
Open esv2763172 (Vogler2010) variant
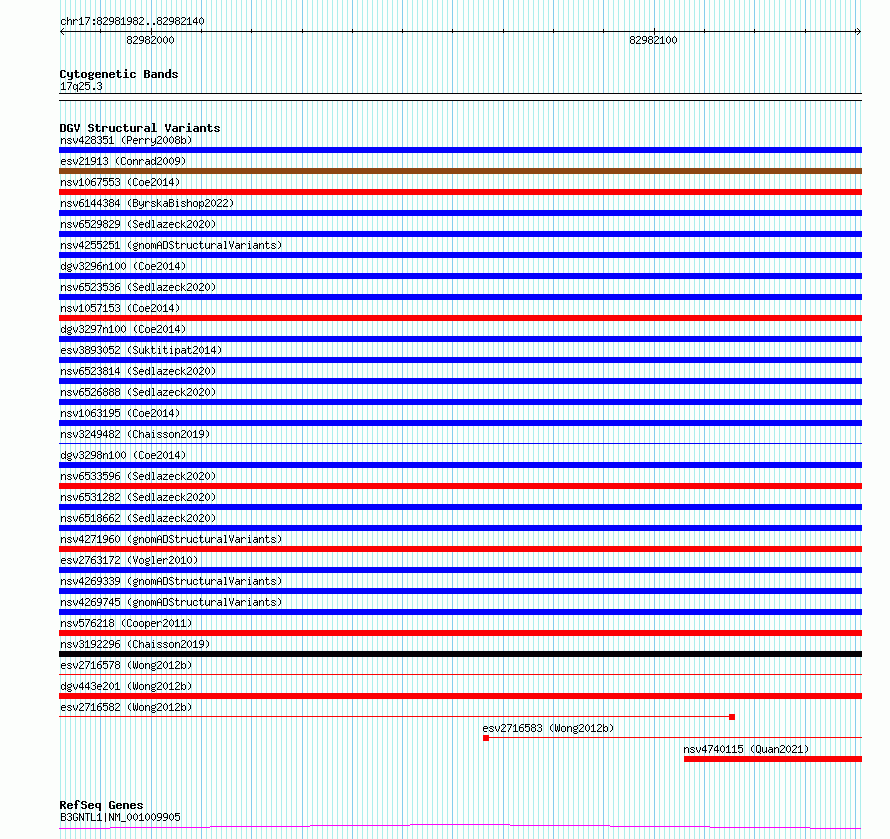(x=129, y=560)
